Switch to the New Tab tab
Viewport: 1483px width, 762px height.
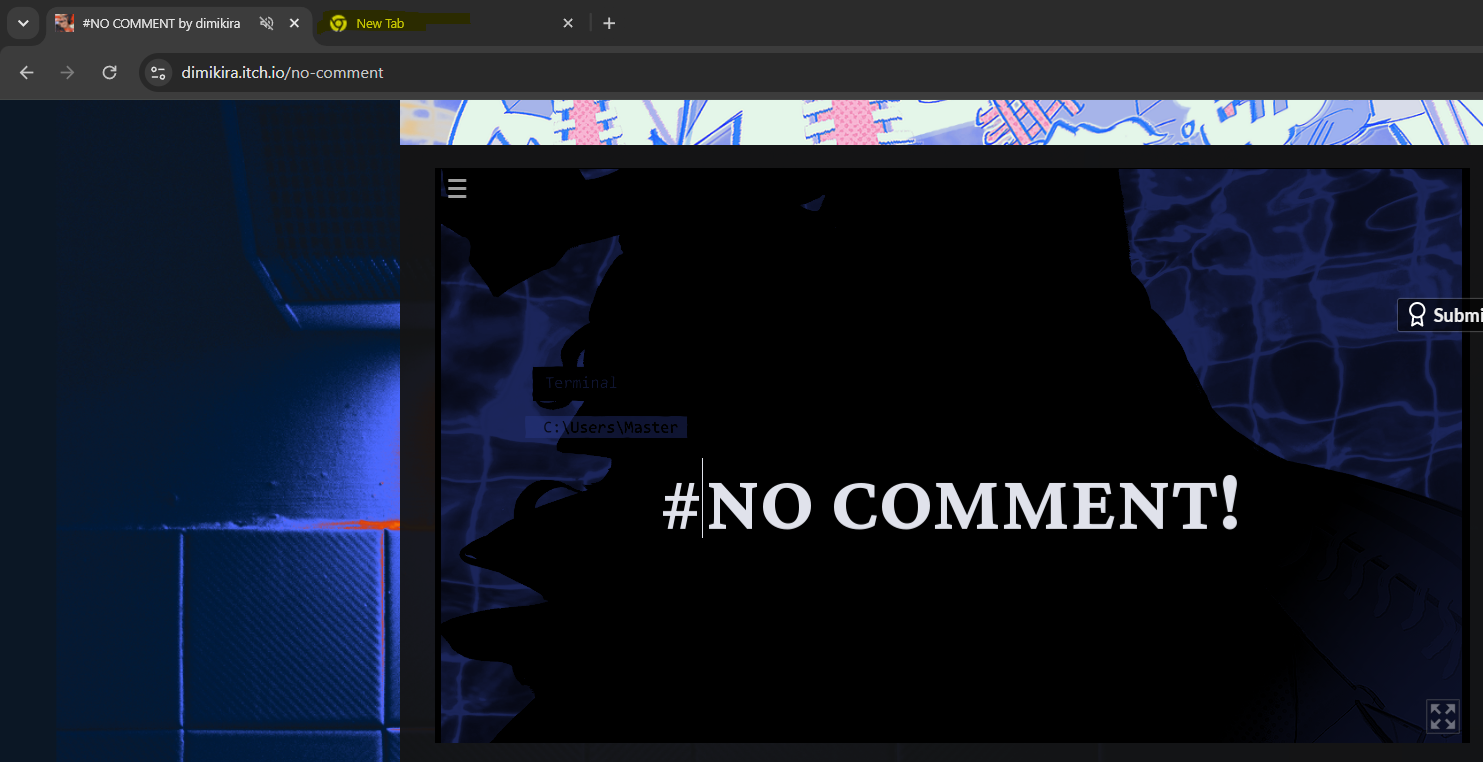450,23
